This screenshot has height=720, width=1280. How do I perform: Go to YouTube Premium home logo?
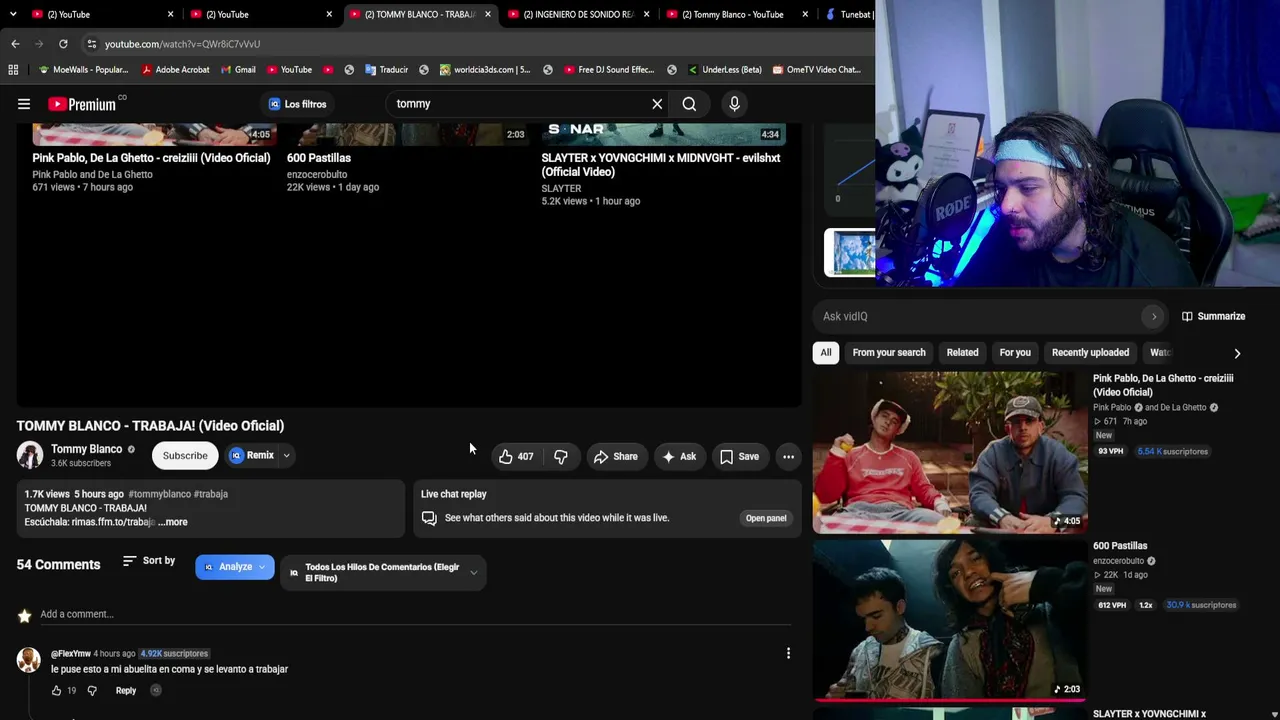click(82, 104)
